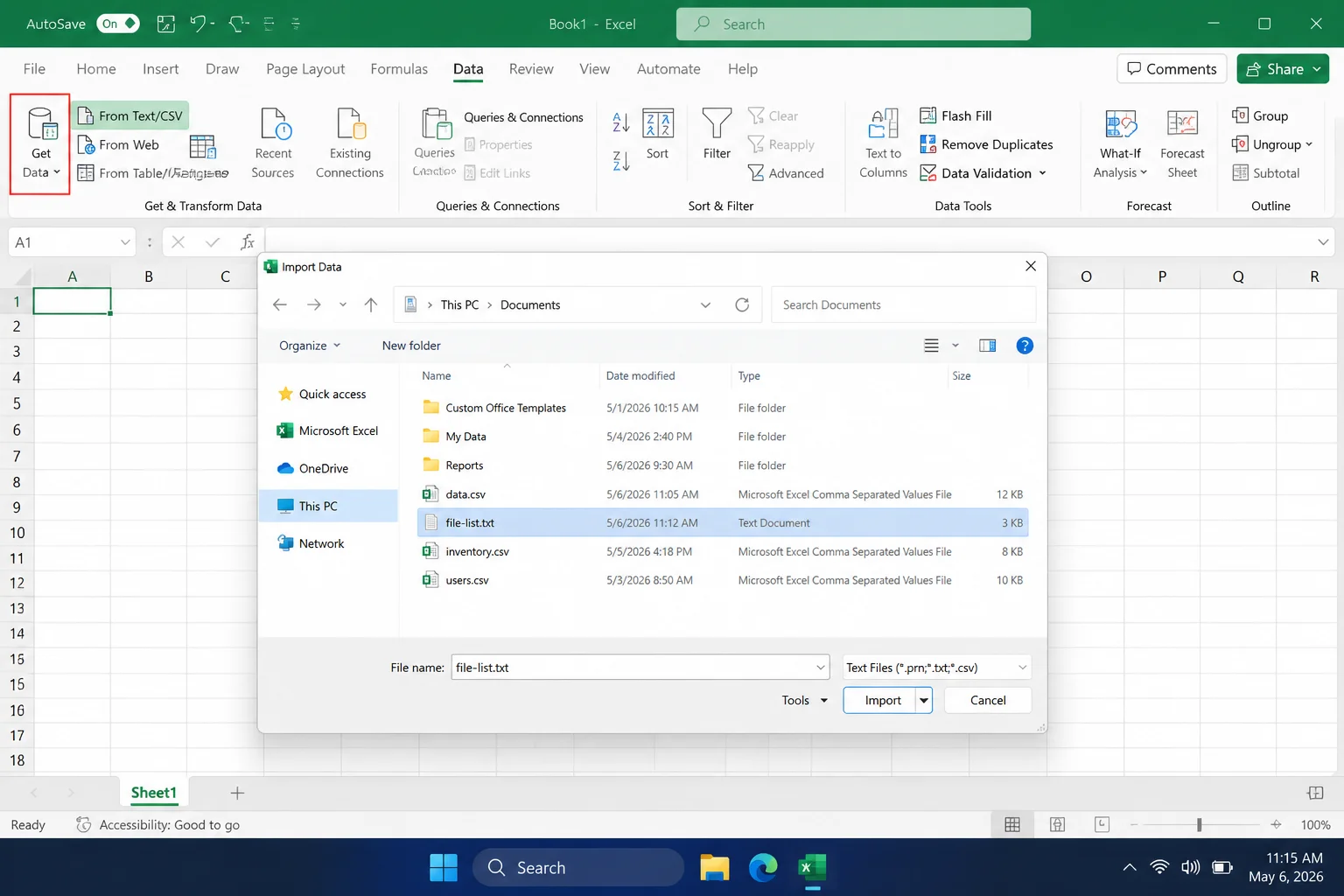
Task: Choose From Text/CSV import option
Action: point(130,115)
